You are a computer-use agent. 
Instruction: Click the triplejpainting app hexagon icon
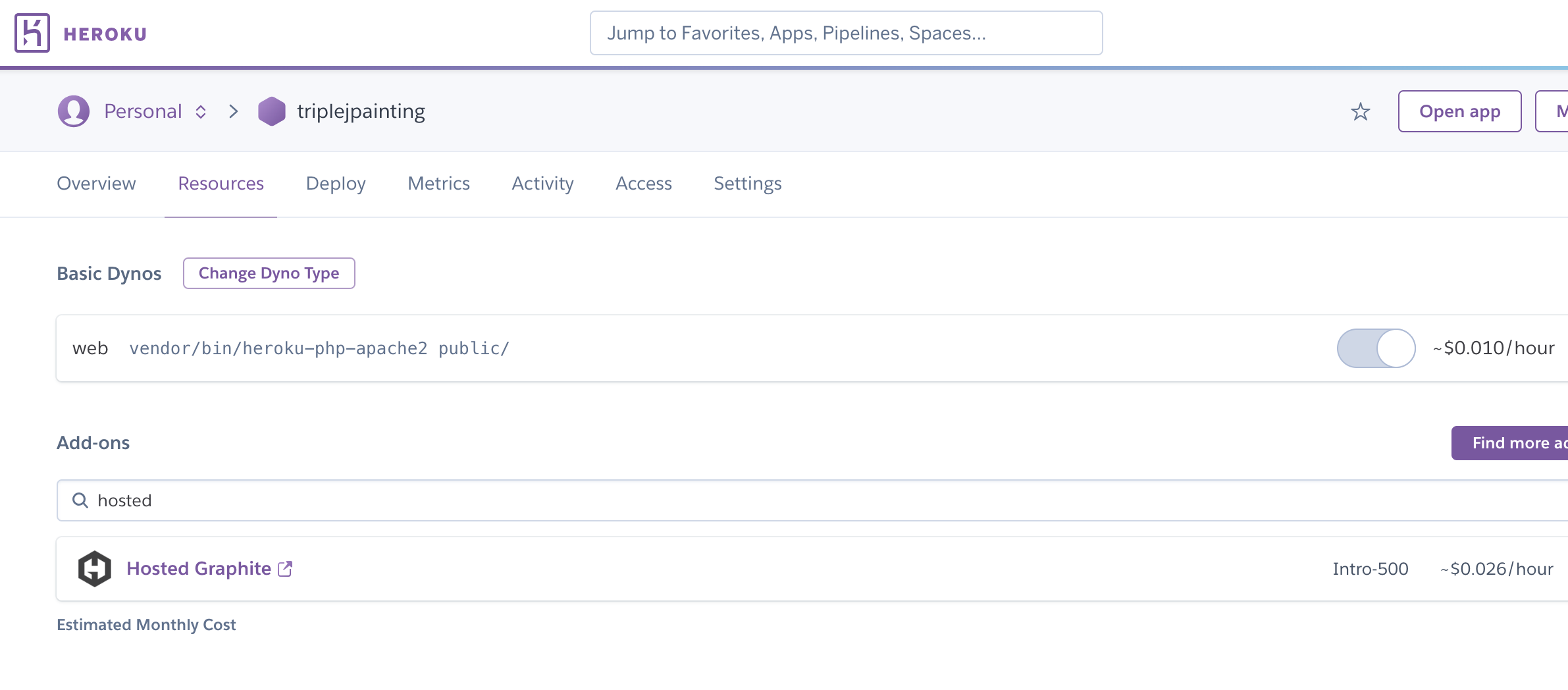click(x=271, y=111)
